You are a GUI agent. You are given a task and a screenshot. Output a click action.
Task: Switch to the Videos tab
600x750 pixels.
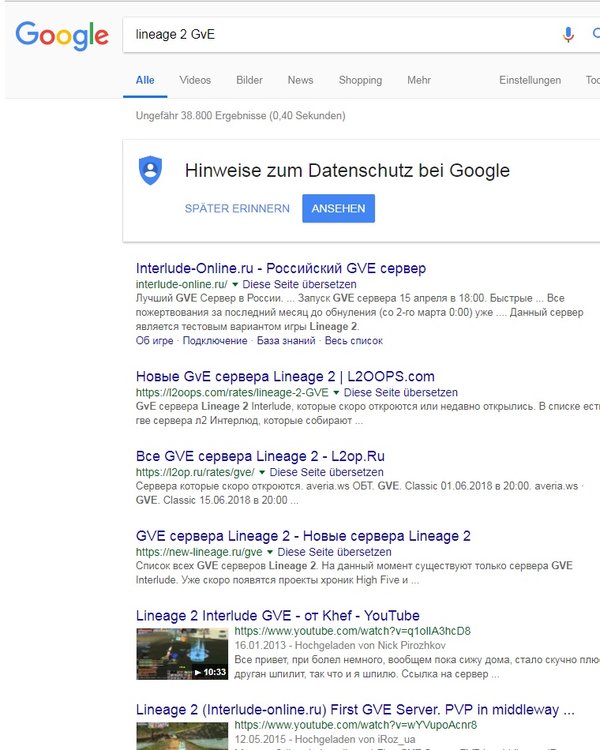pyautogui.click(x=195, y=80)
